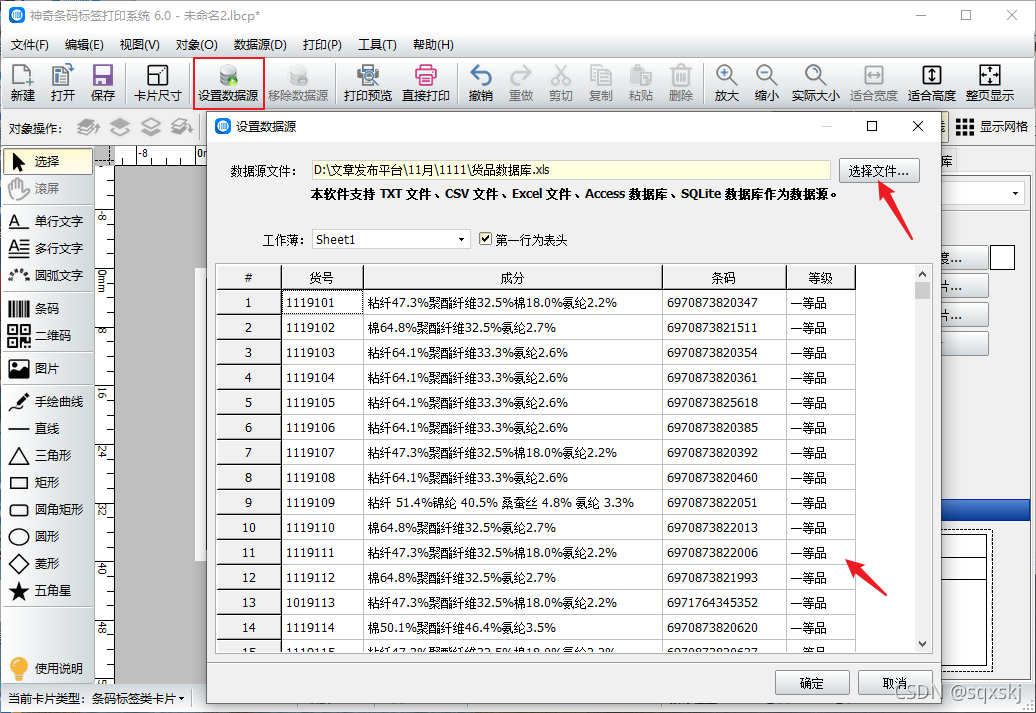Click the 成分 column header
Screen dimensions: 1036x713
[513, 278]
